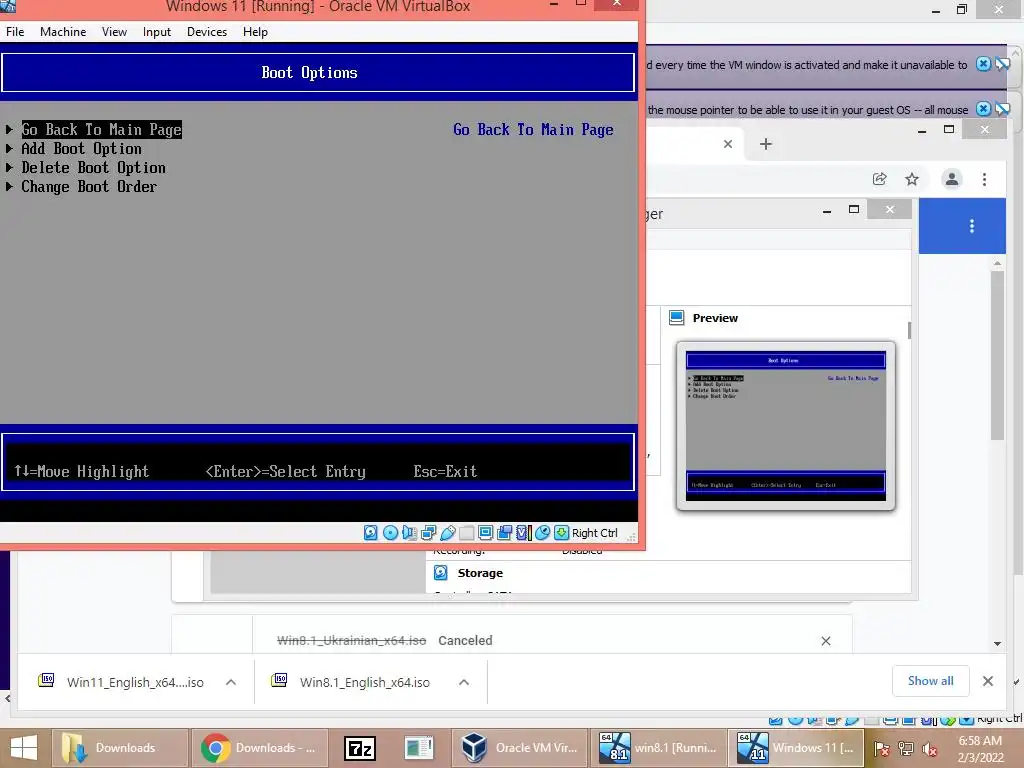Click the audio indicator icon in VM status bar
The height and width of the screenshot is (768, 1024).
[x=409, y=533]
